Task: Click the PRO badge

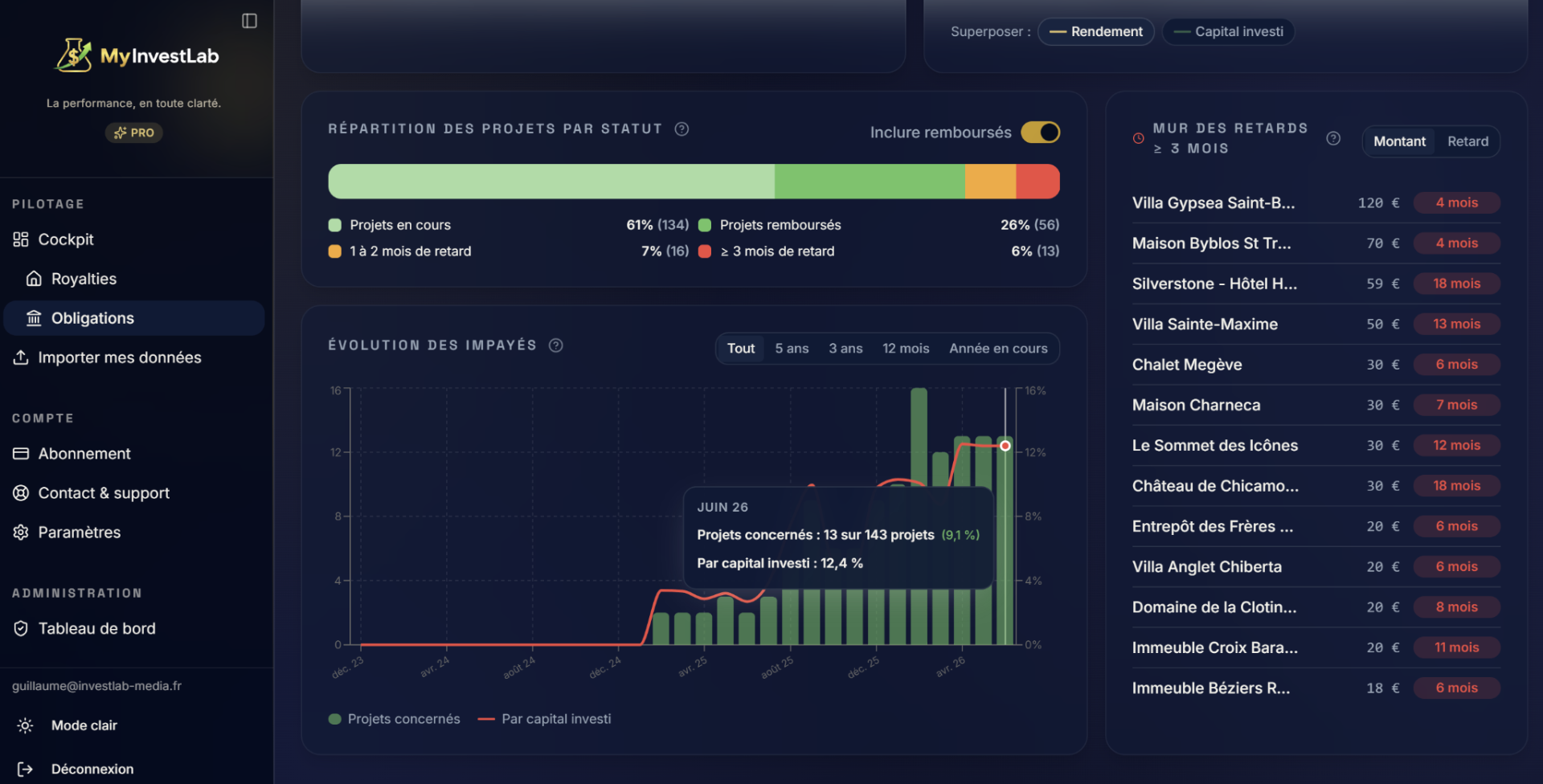Action: pyautogui.click(x=133, y=133)
